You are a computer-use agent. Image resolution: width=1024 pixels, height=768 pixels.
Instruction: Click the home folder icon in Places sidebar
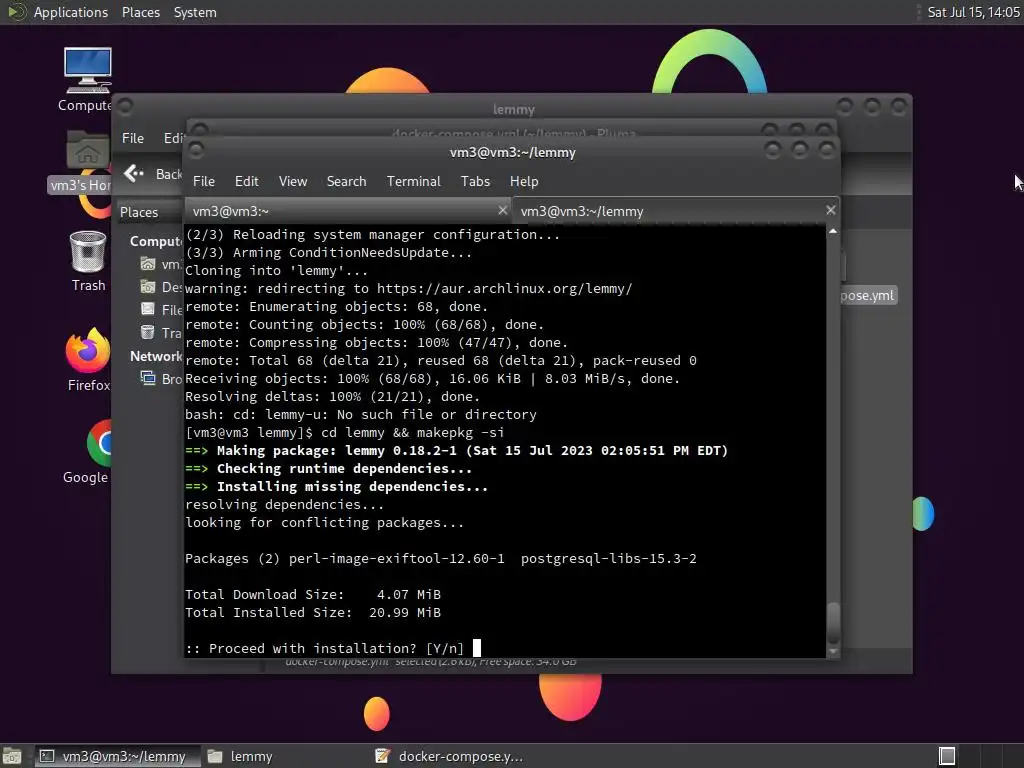tap(148, 264)
